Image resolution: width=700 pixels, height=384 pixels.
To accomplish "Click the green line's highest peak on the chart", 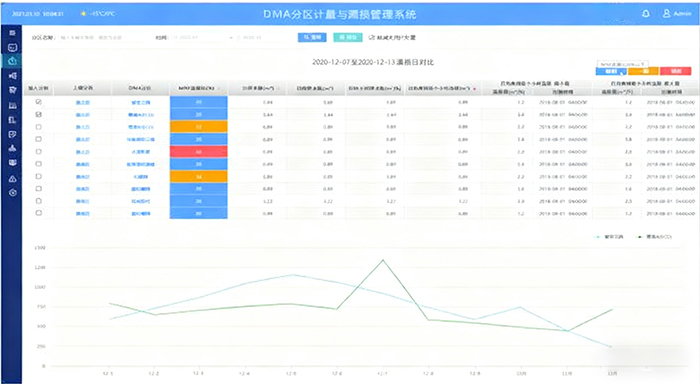I will (383, 260).
